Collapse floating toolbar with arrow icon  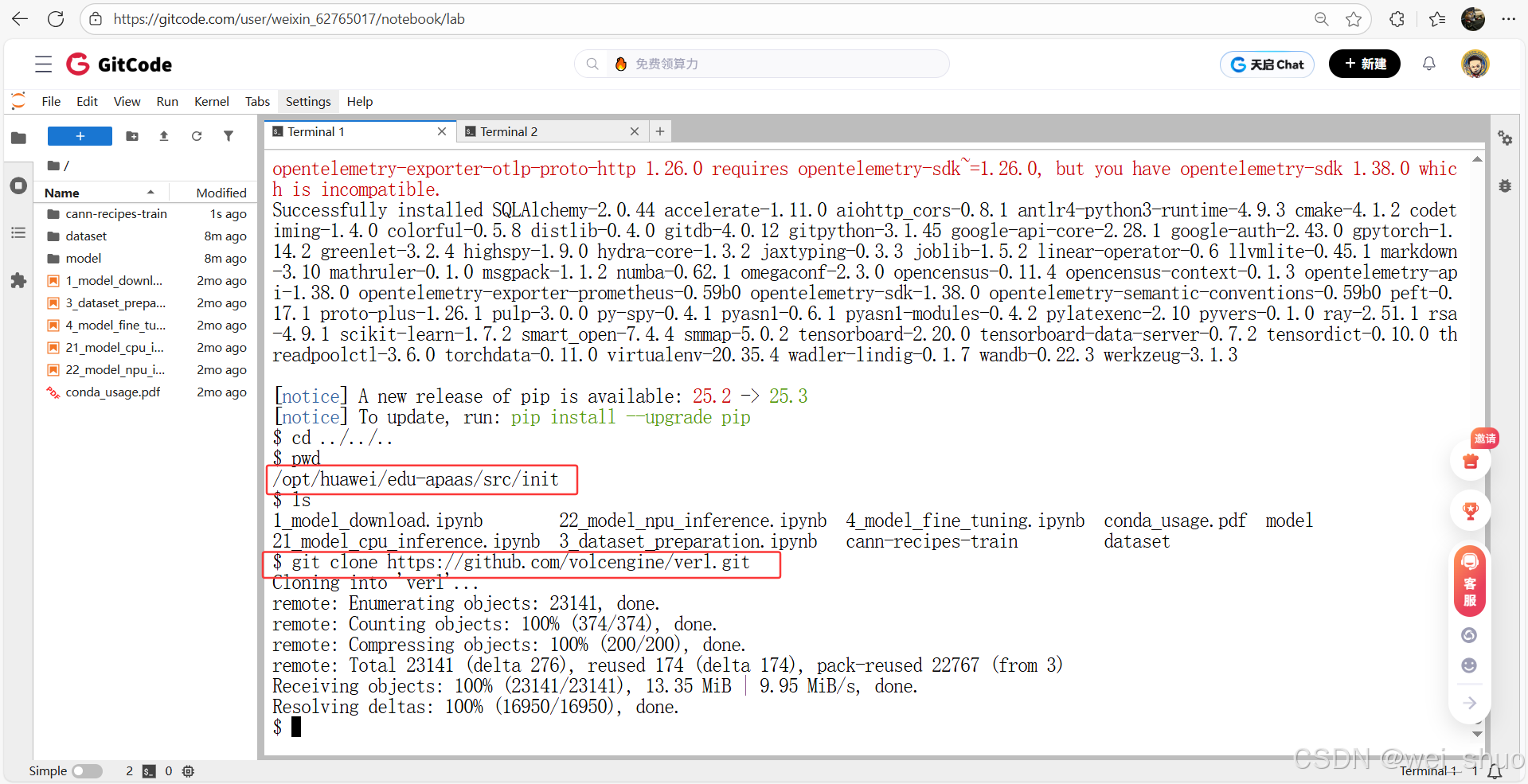tap(1470, 703)
